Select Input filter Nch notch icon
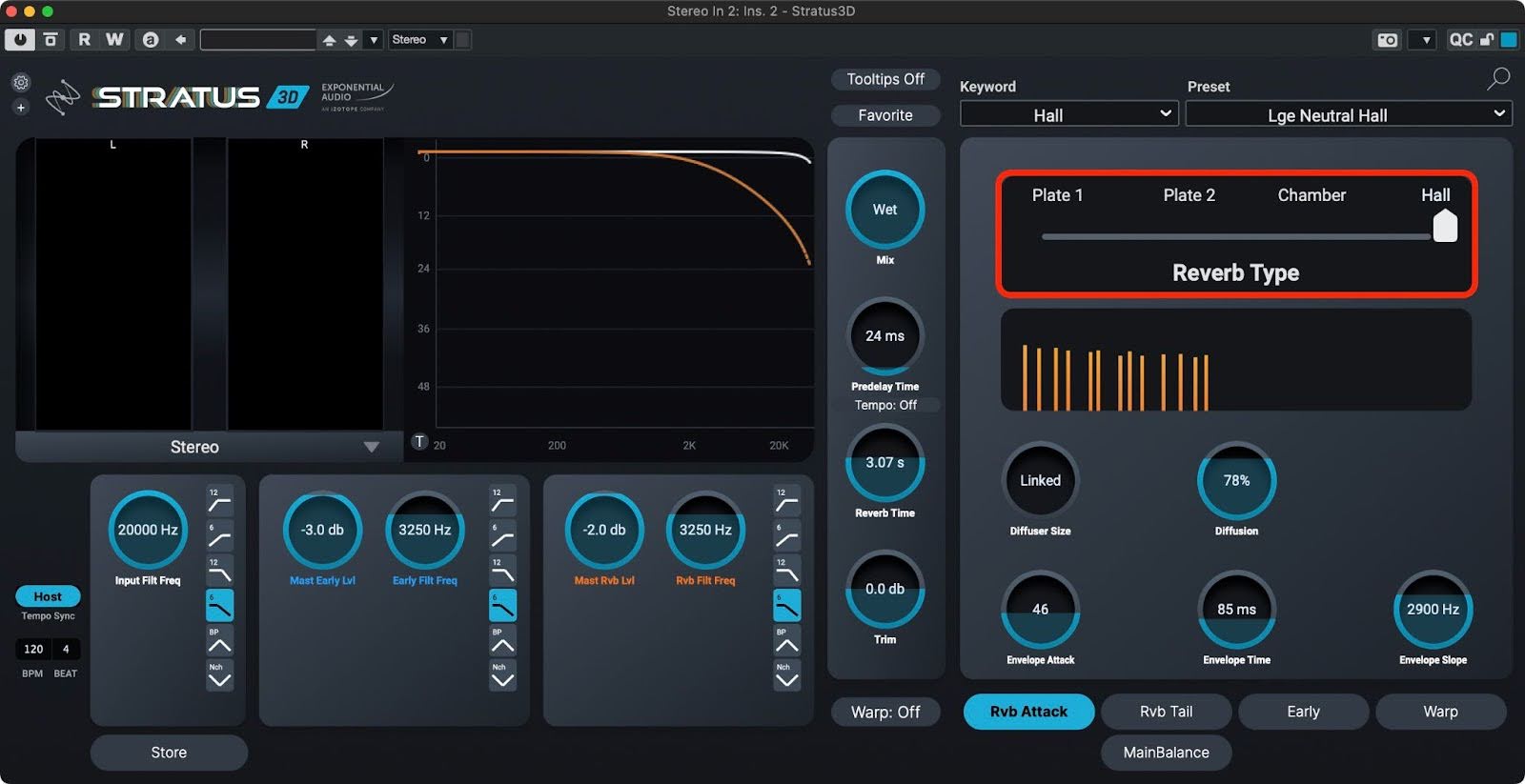Image resolution: width=1525 pixels, height=784 pixels. 219,675
